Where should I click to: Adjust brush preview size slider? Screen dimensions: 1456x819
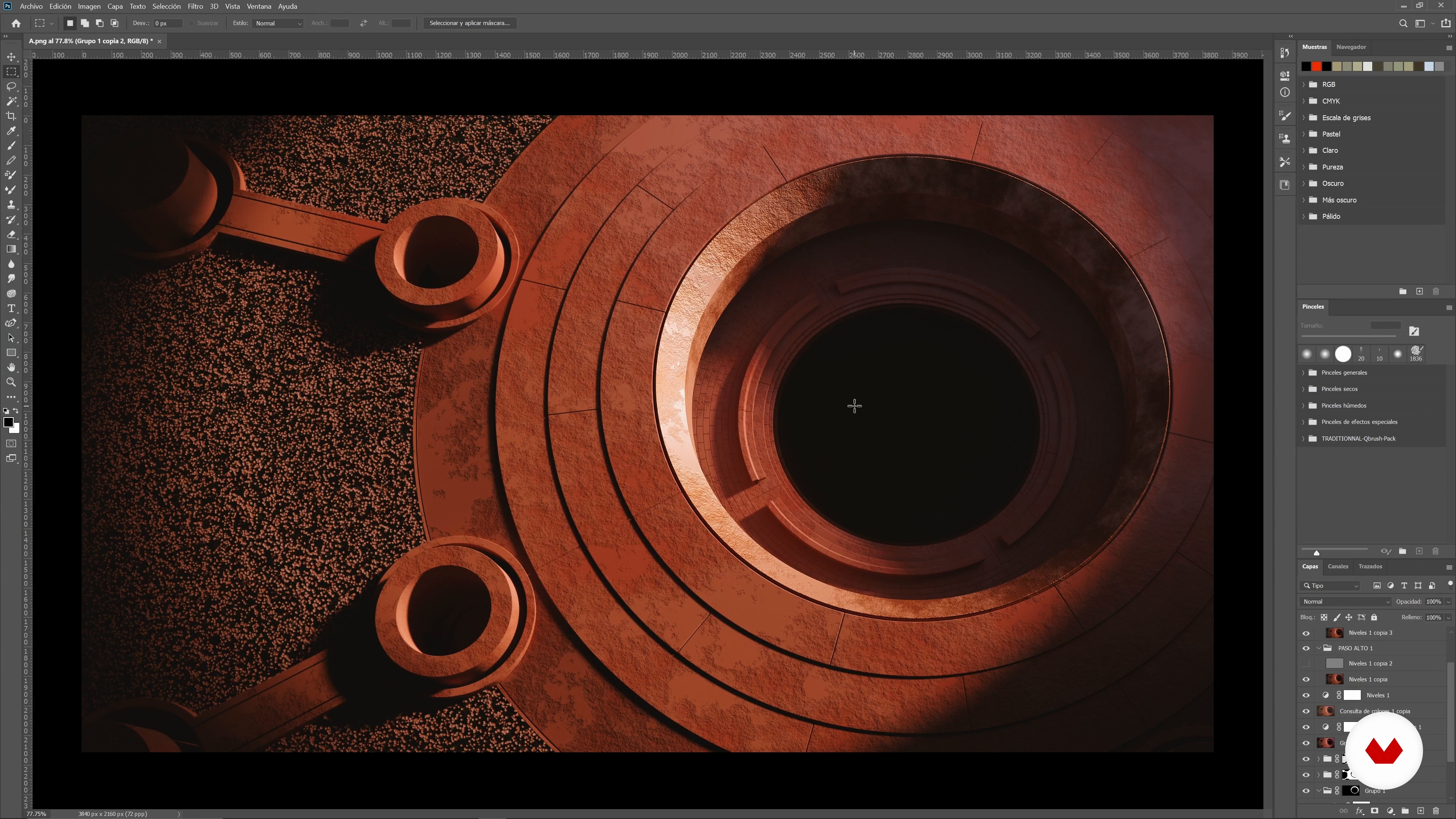point(1316,552)
